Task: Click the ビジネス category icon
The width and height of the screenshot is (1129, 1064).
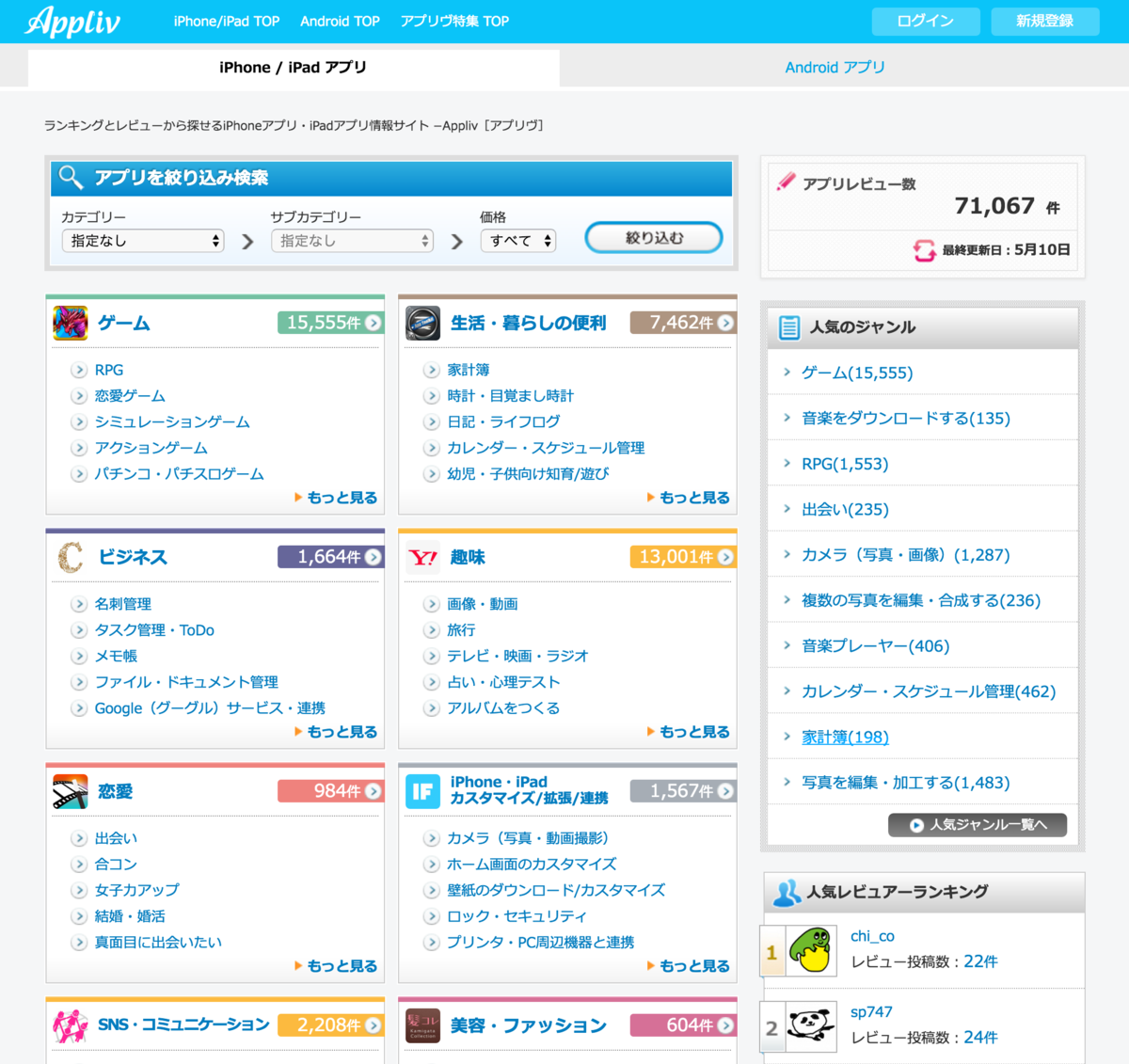Action: [71, 557]
